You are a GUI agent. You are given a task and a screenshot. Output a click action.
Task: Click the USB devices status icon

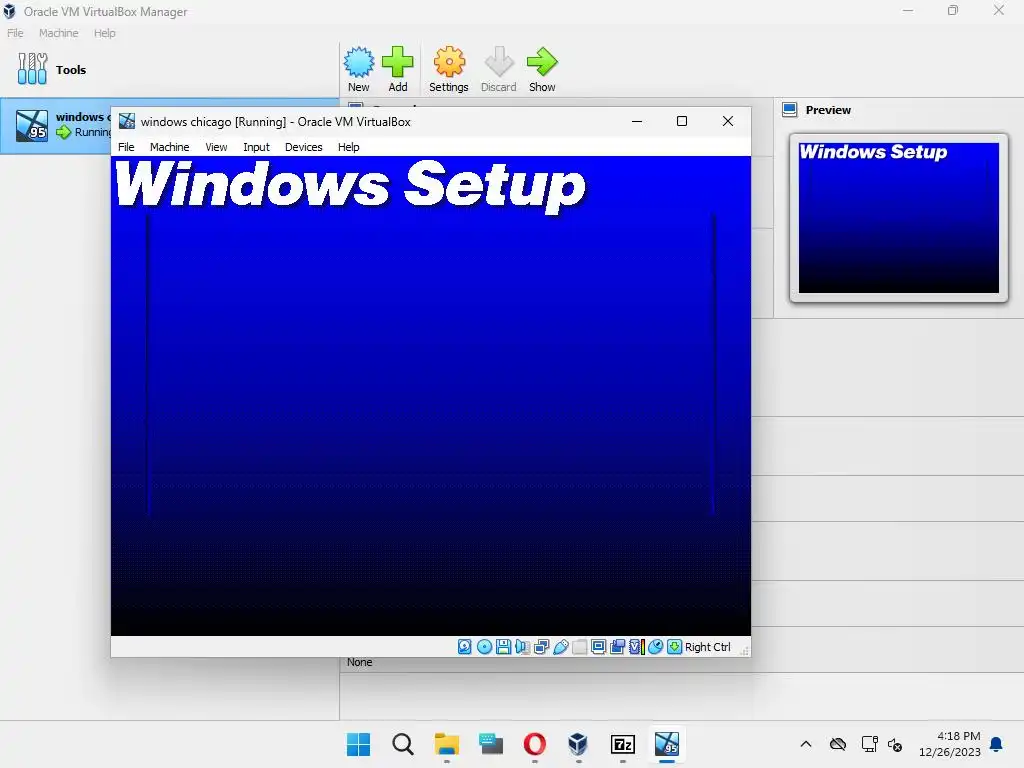coord(560,647)
